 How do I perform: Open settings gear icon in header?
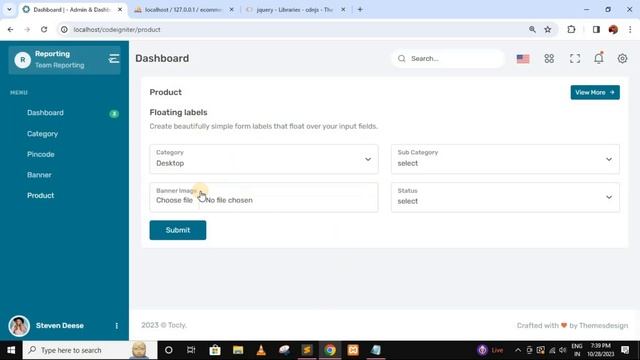click(x=622, y=58)
